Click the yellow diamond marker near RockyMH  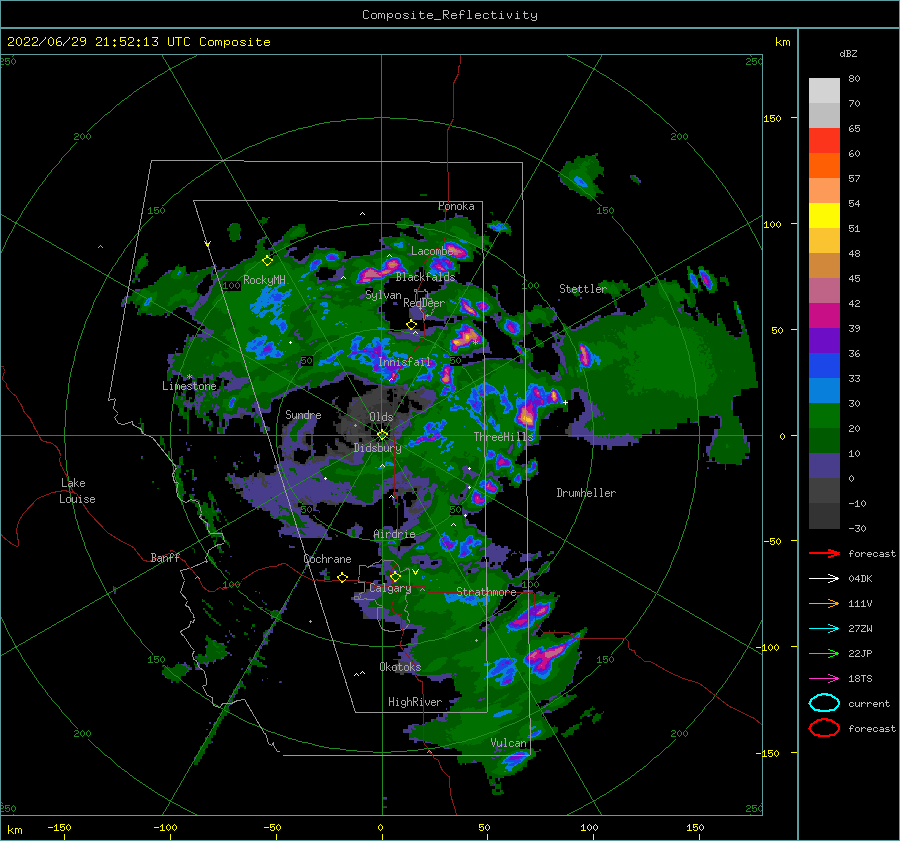(267, 261)
